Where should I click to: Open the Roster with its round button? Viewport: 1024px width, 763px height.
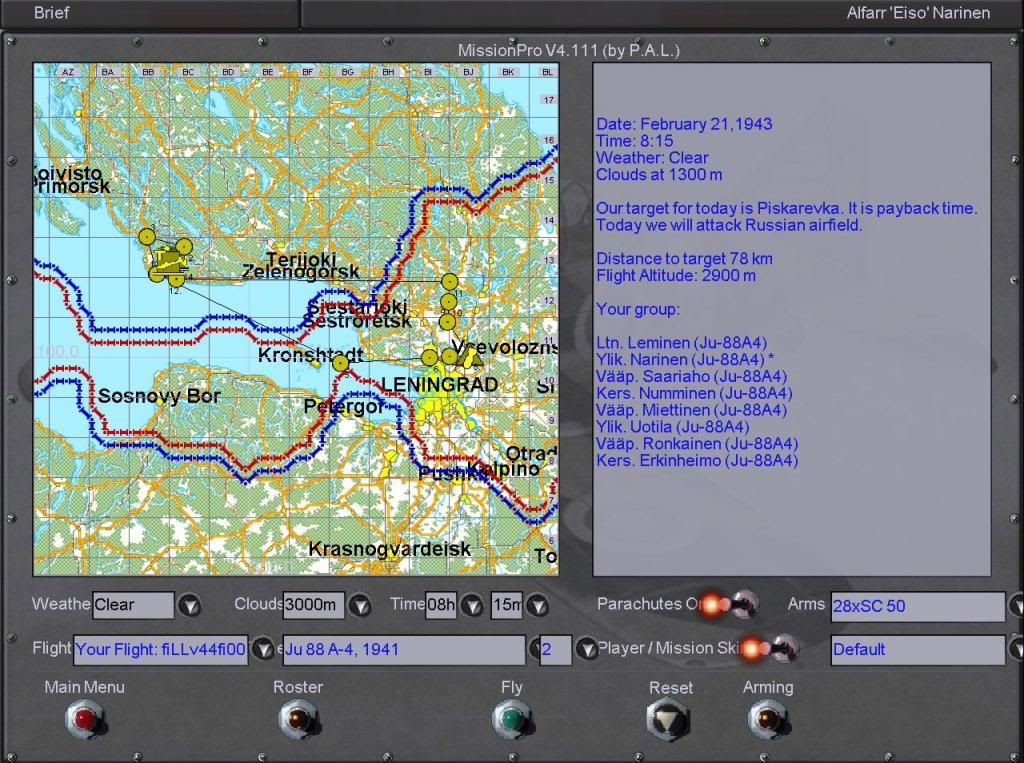point(298,718)
